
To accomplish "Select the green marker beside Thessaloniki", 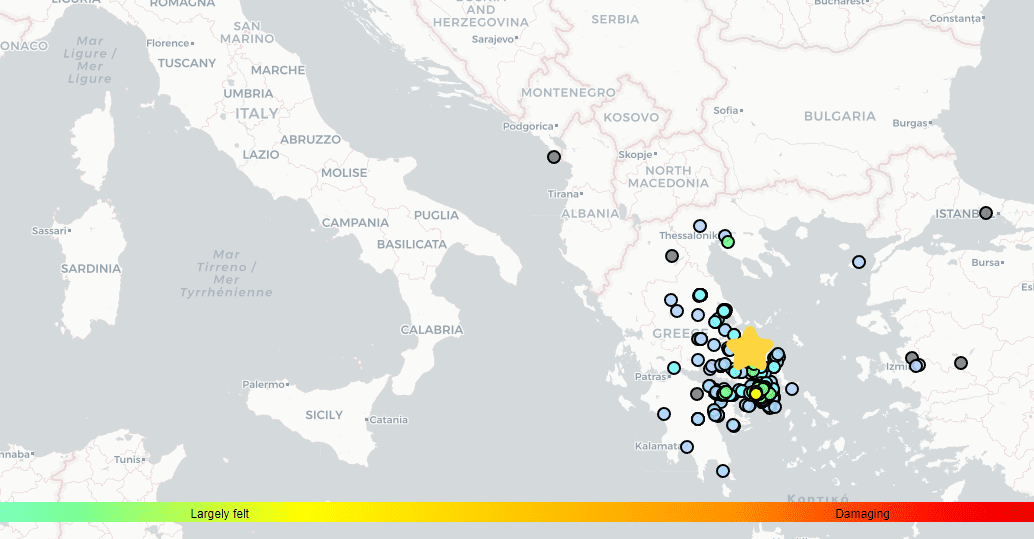I will 728,242.
